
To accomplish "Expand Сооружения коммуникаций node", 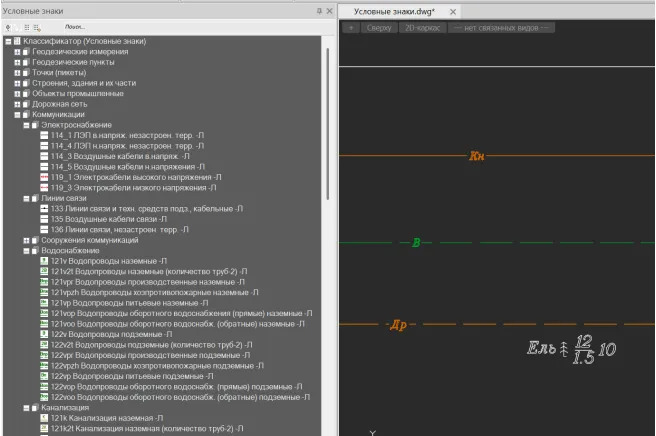I will click(26, 240).
